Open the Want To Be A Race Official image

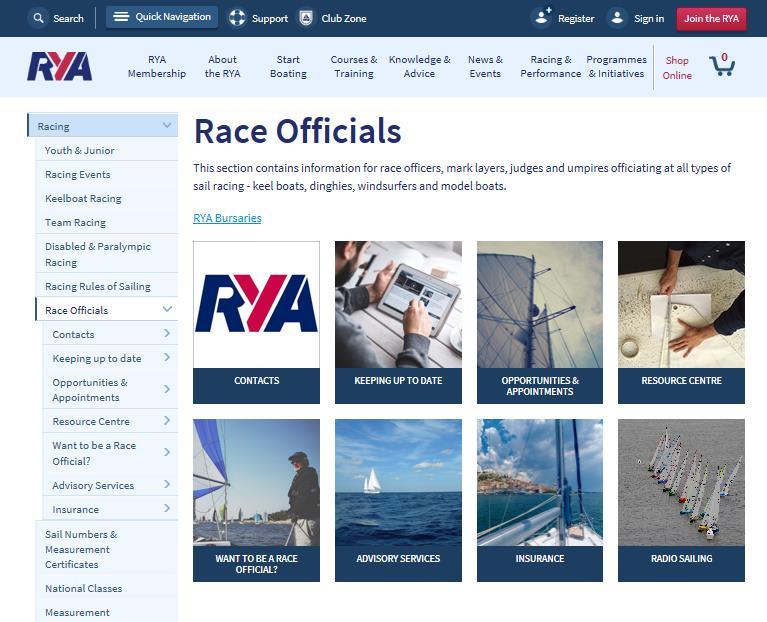point(256,482)
